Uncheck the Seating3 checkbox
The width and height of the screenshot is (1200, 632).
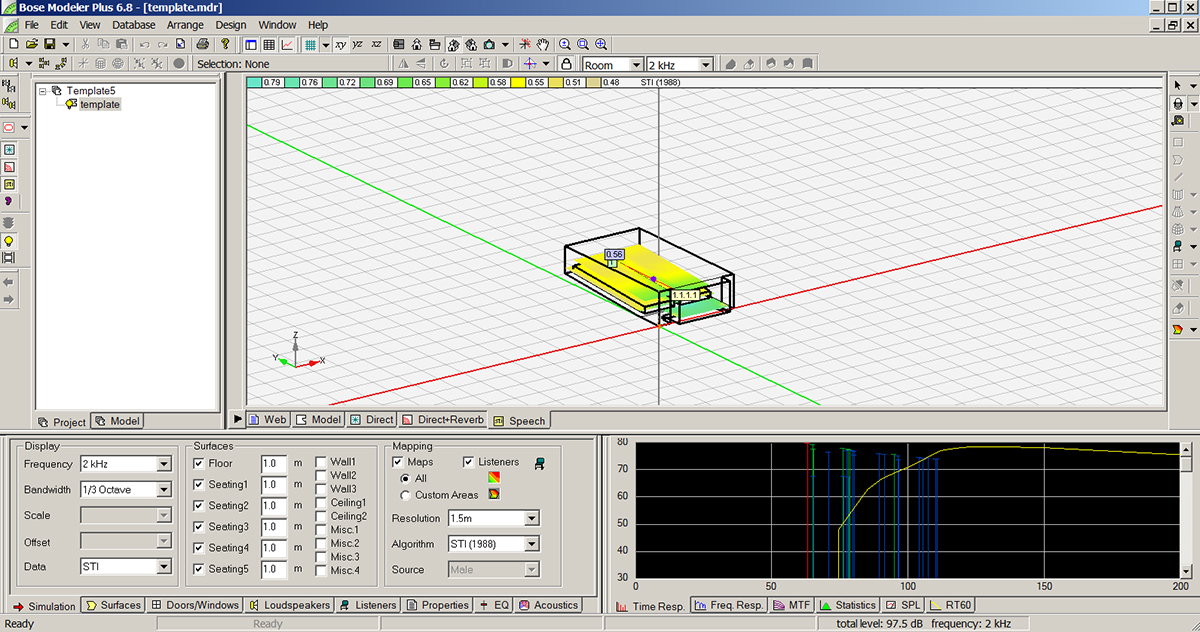199,527
